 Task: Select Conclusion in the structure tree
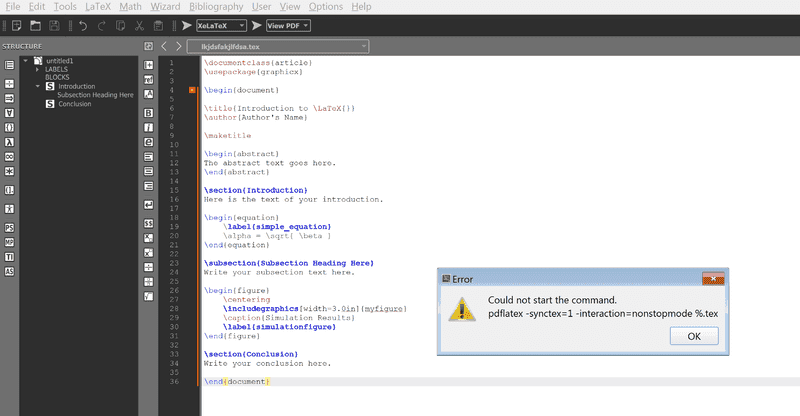click(75, 103)
